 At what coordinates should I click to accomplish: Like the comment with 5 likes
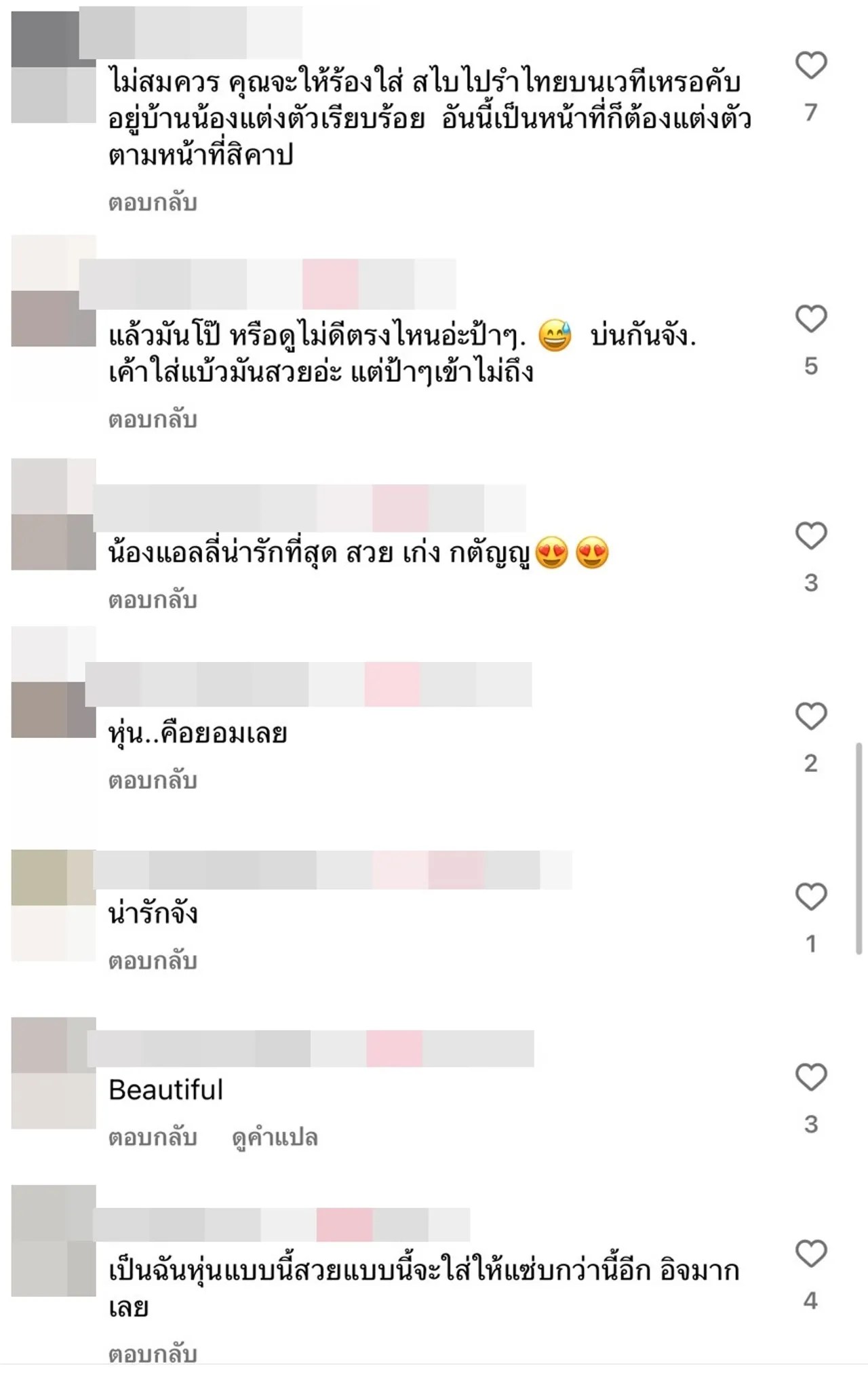pos(811,319)
